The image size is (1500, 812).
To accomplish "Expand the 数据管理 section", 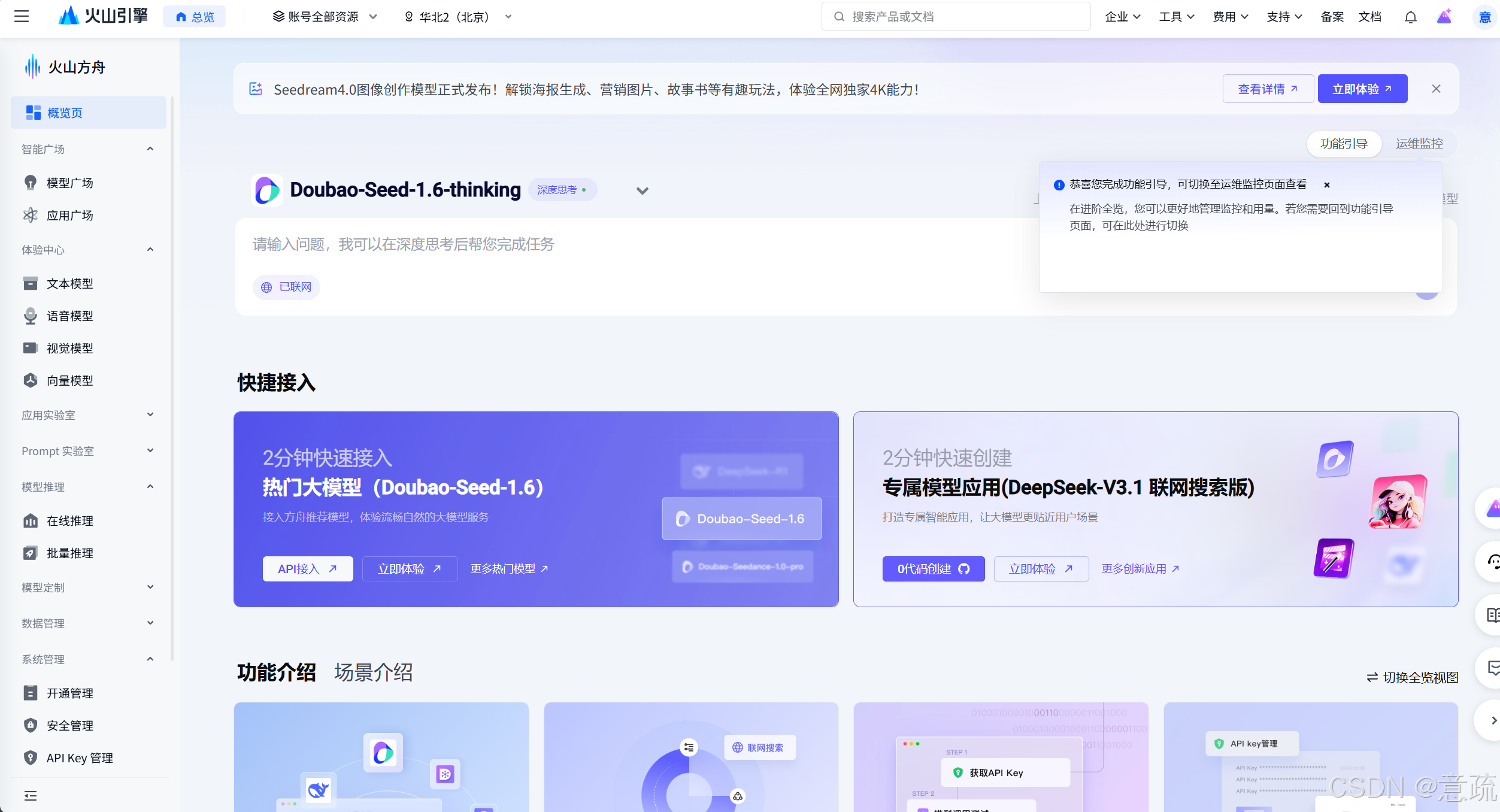I will (x=150, y=623).
